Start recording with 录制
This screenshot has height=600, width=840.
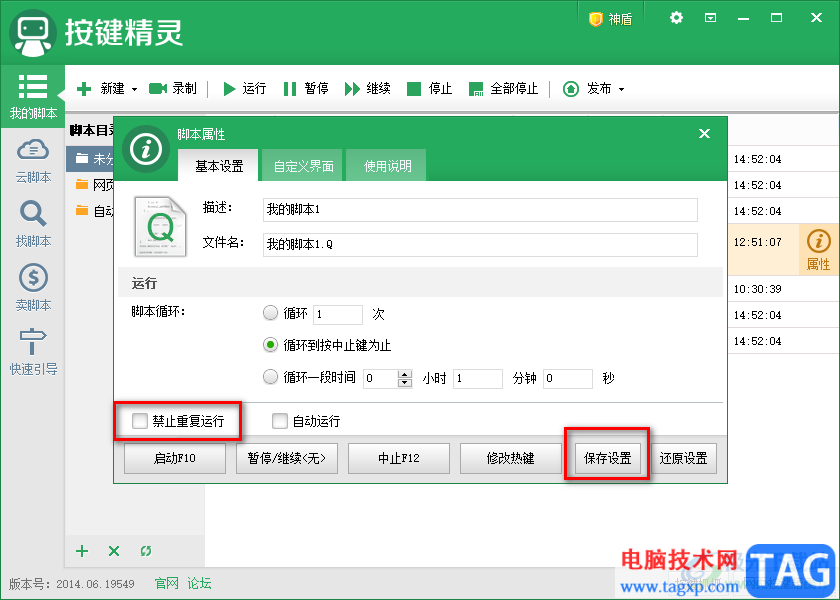click(172, 88)
